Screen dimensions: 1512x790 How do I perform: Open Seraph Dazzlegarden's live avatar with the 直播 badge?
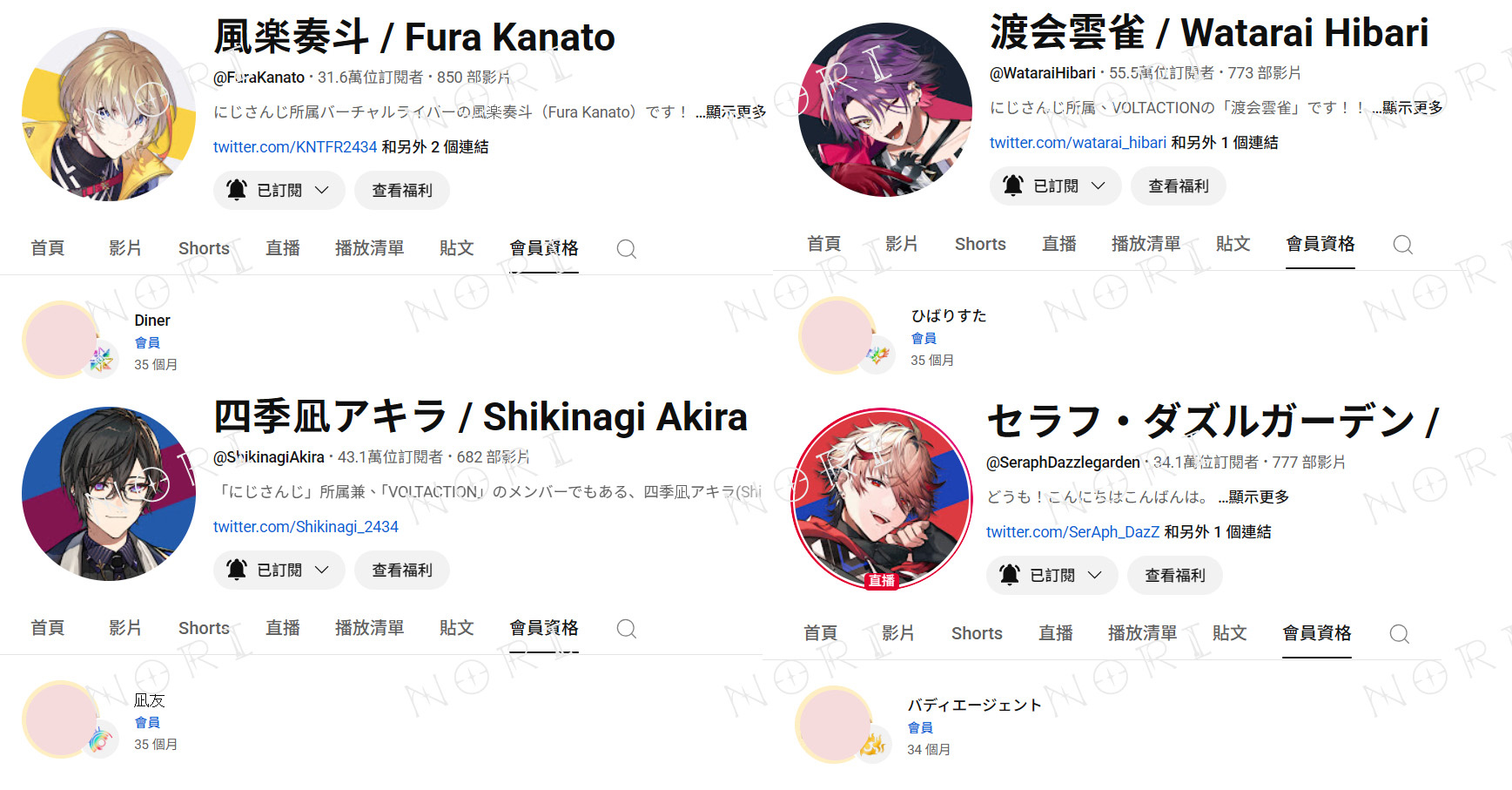[x=881, y=499]
